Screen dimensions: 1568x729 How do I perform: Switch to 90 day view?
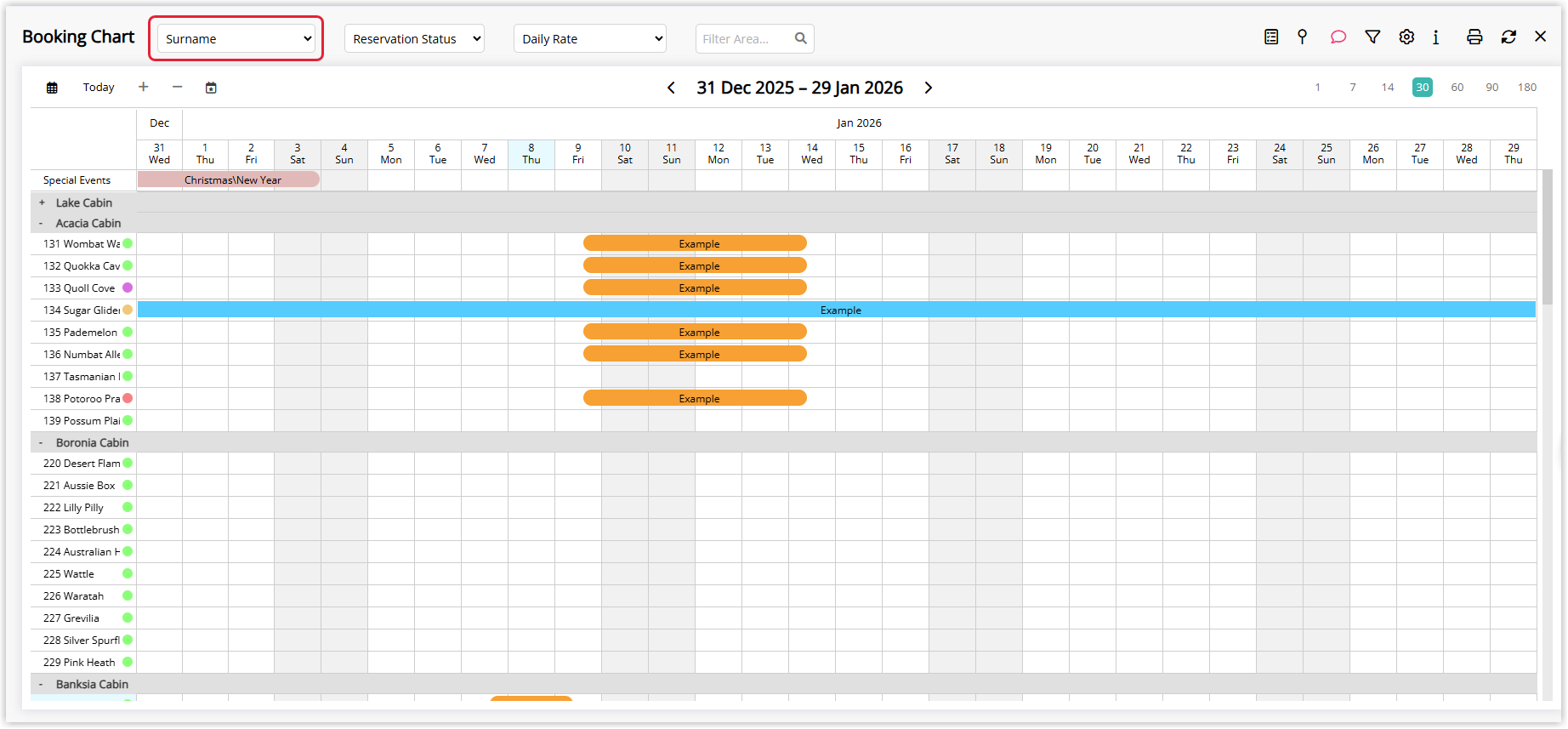1492,87
